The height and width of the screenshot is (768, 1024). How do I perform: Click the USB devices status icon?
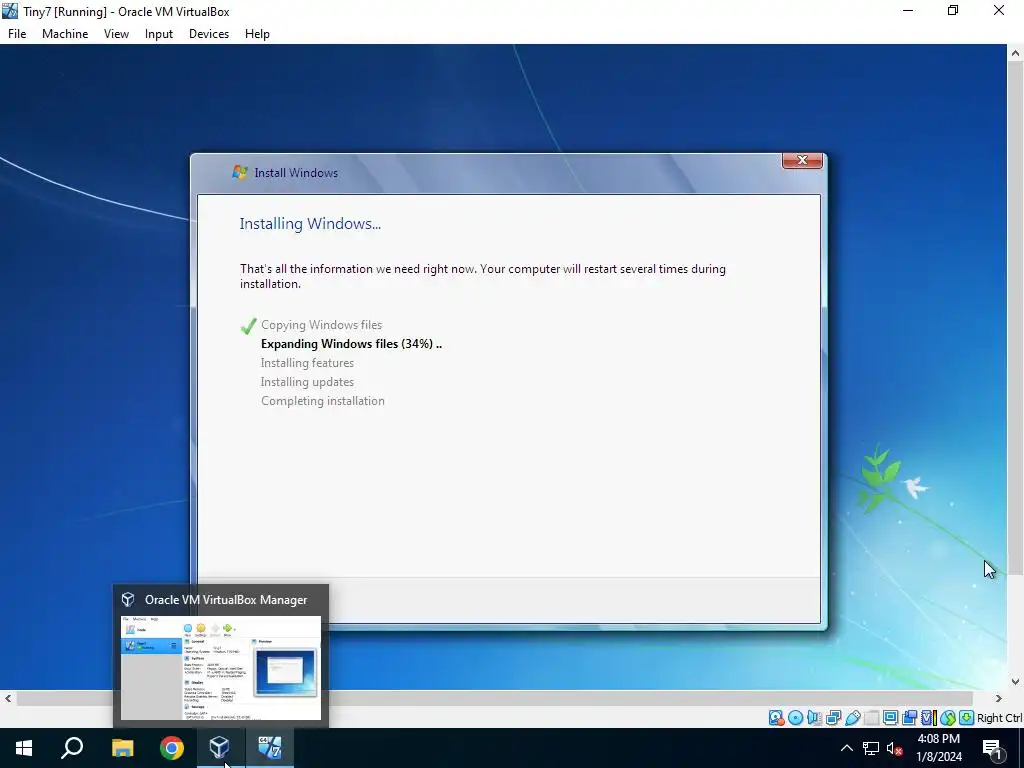[853, 718]
